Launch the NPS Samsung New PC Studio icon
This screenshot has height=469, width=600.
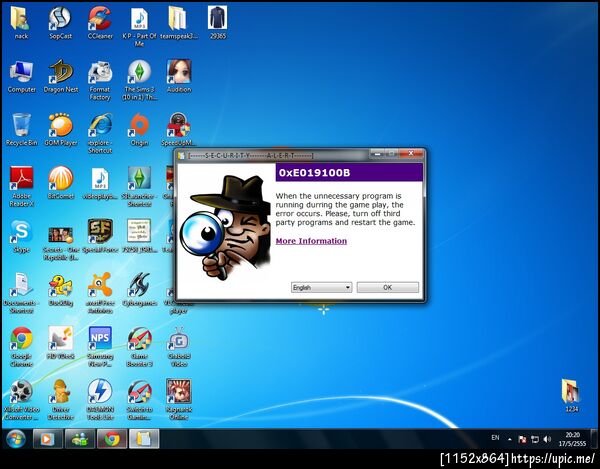[100, 346]
